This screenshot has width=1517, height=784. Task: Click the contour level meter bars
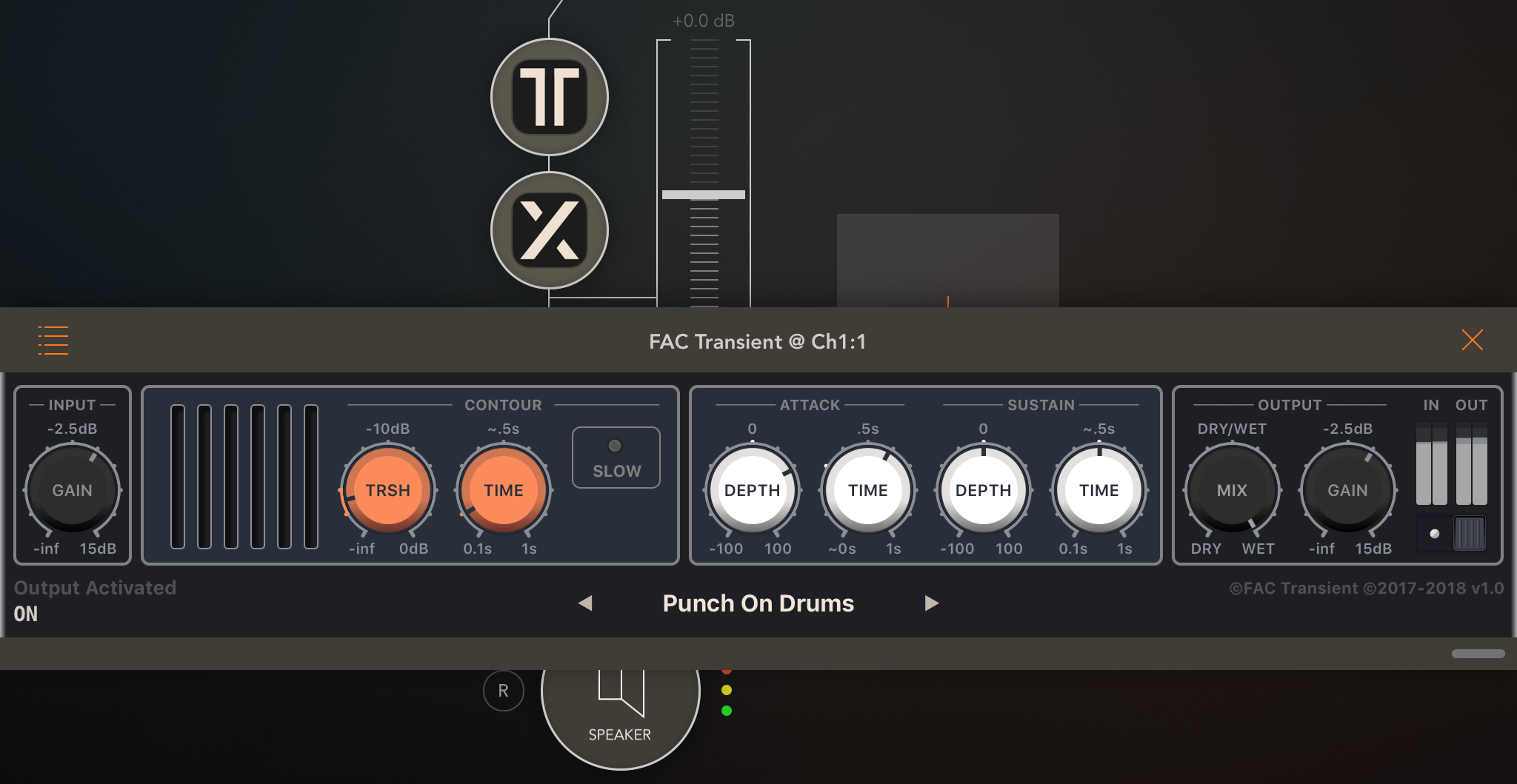[244, 477]
